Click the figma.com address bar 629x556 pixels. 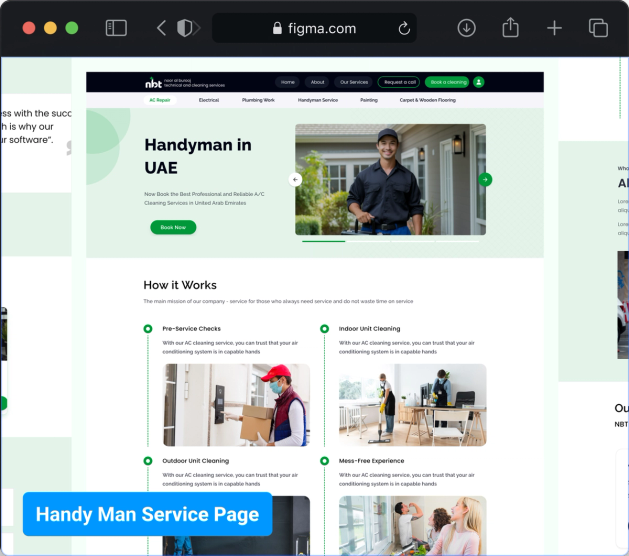click(x=314, y=28)
